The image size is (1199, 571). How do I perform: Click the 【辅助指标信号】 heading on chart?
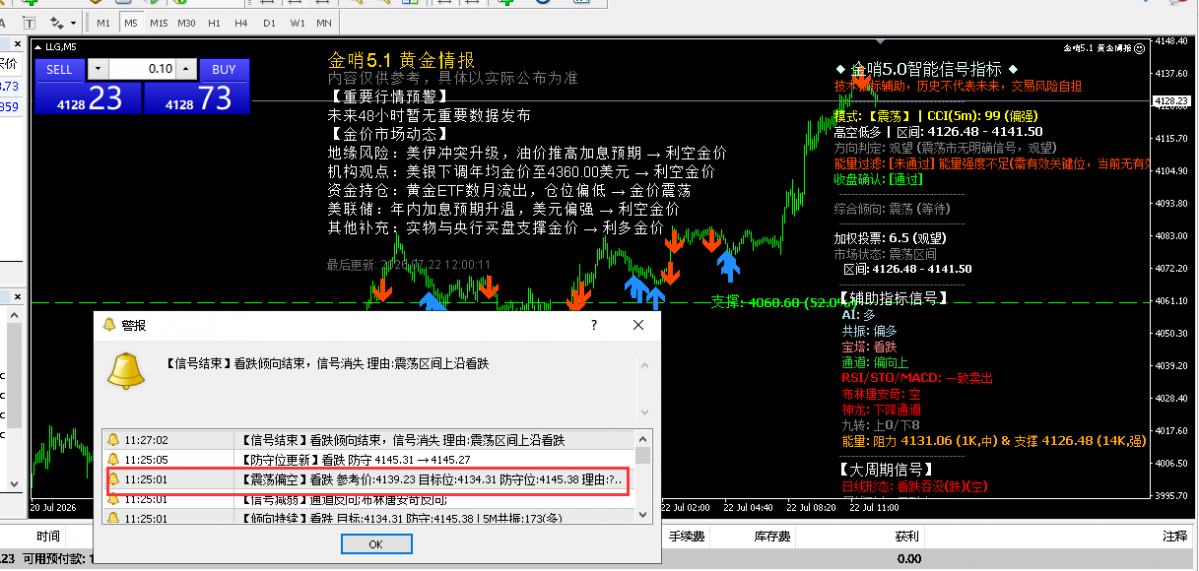(893, 297)
